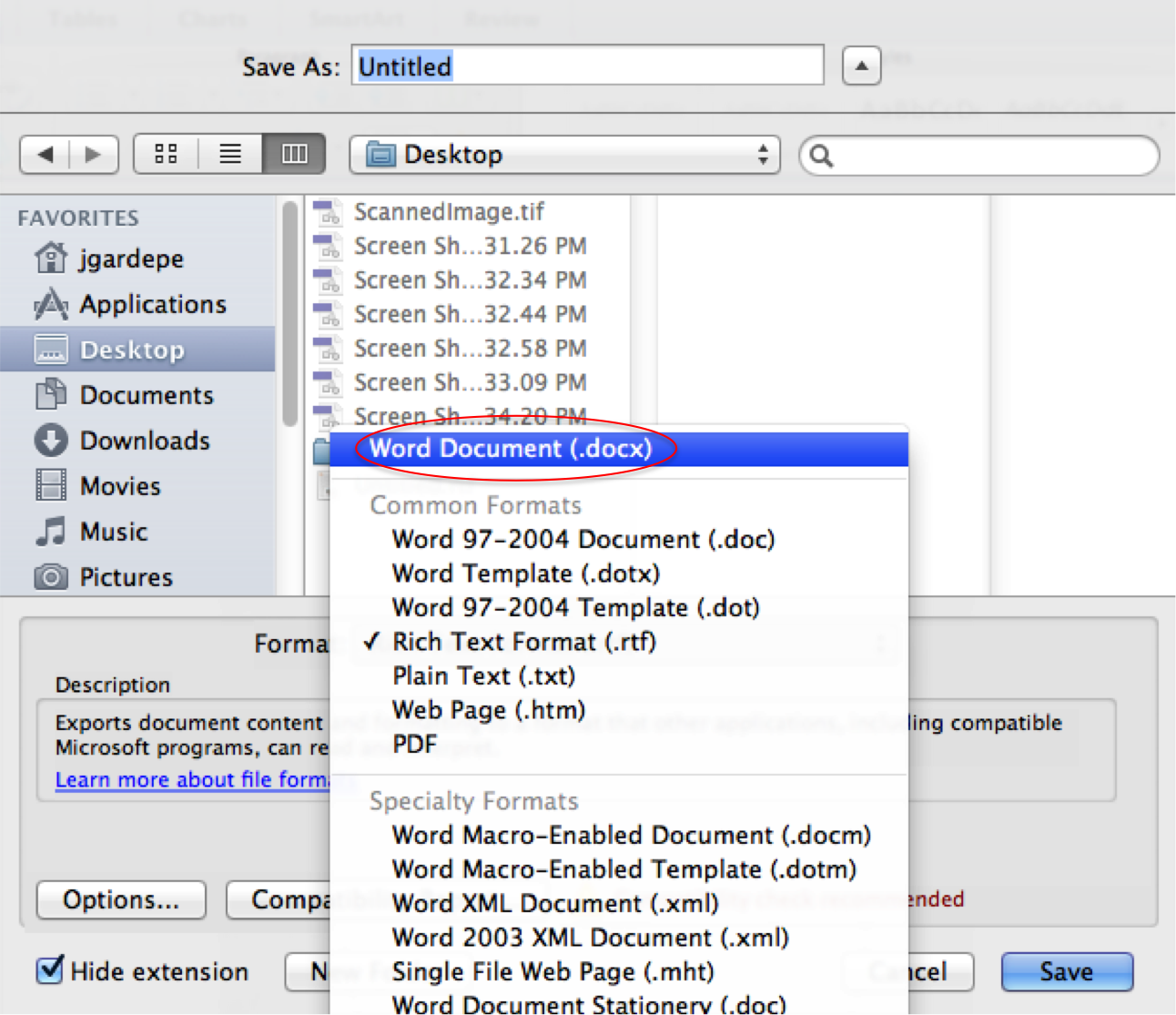Choose Word 97-2004 Document (.doc)
This screenshot has width=1176, height=1015.
click(619, 540)
